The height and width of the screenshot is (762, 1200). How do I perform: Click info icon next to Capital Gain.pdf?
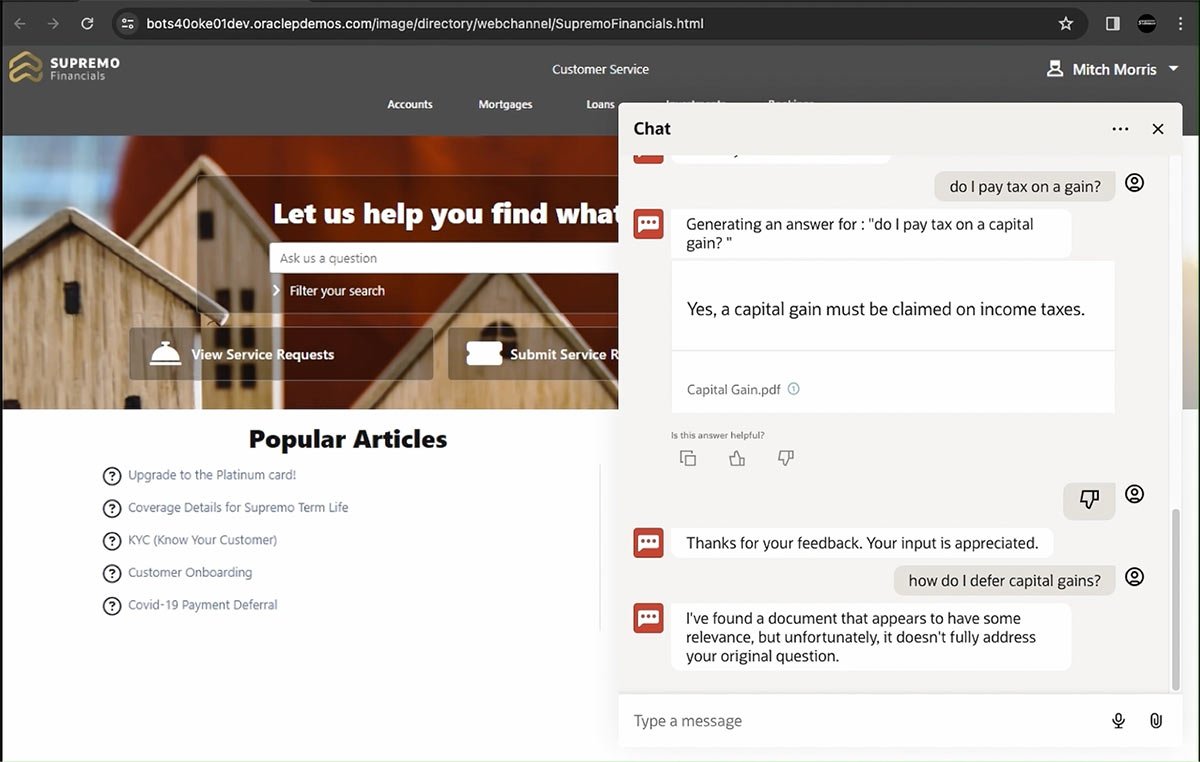tap(794, 390)
